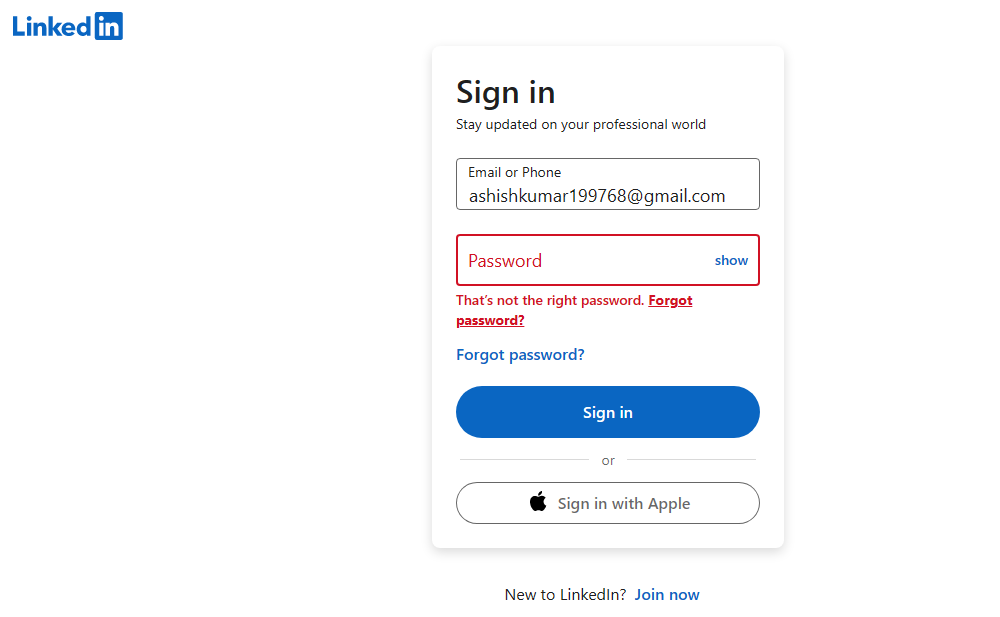Open the blue 'Forgot password?' link

[520, 354]
